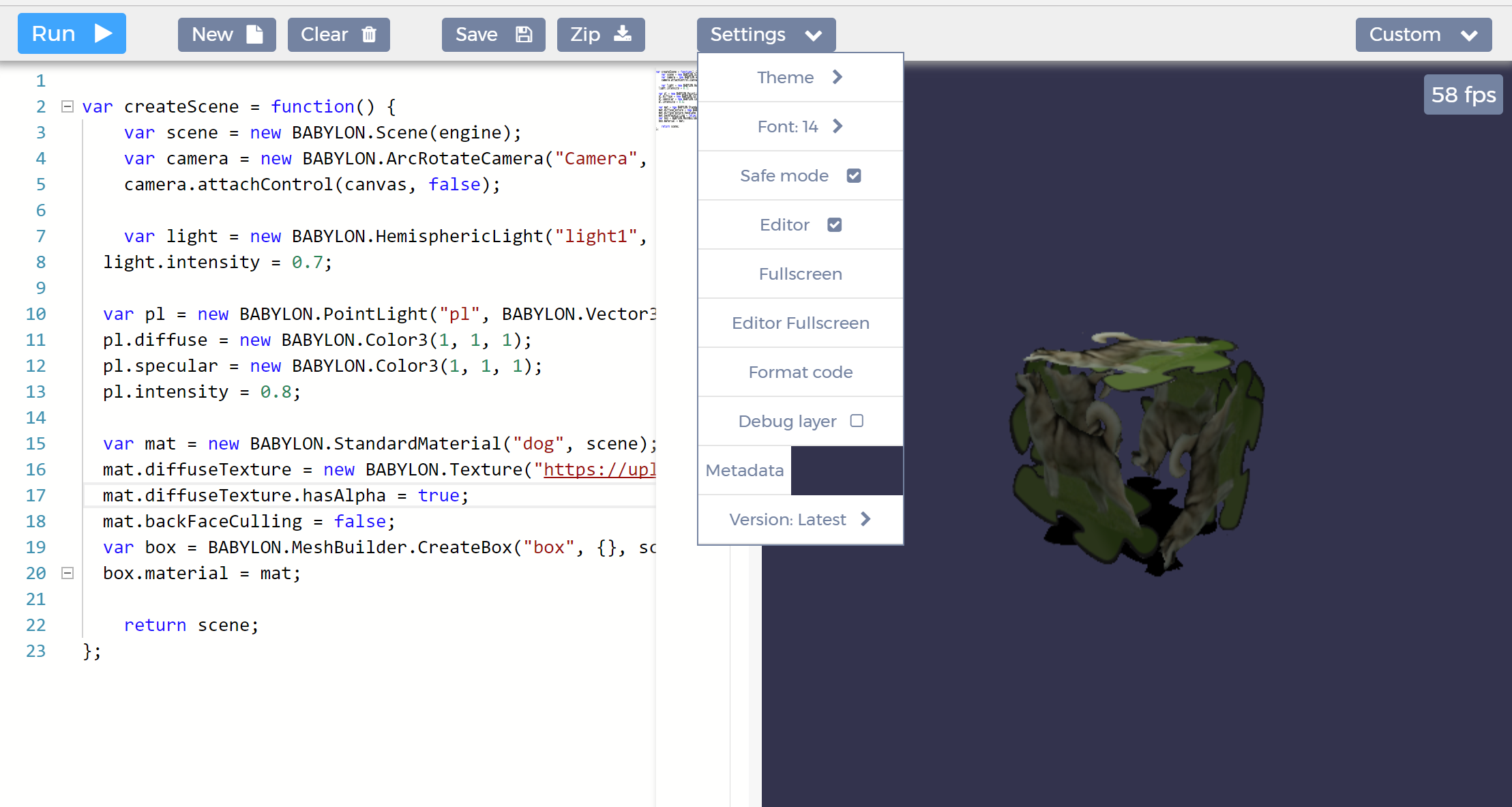Enable the Debug layer checkbox
The height and width of the screenshot is (807, 1512).
857,421
